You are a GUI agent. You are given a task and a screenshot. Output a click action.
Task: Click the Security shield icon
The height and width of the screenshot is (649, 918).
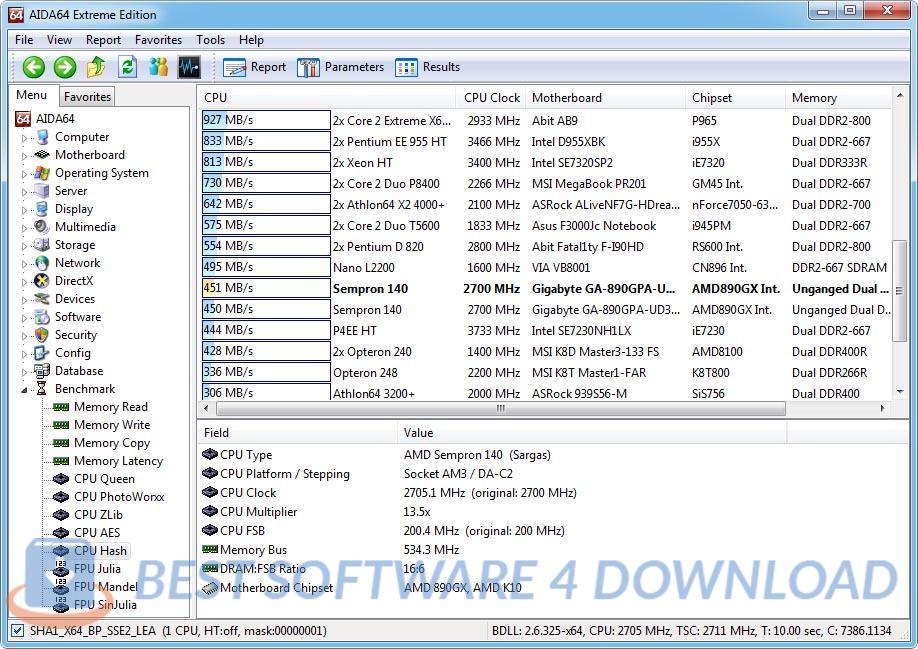pos(42,335)
